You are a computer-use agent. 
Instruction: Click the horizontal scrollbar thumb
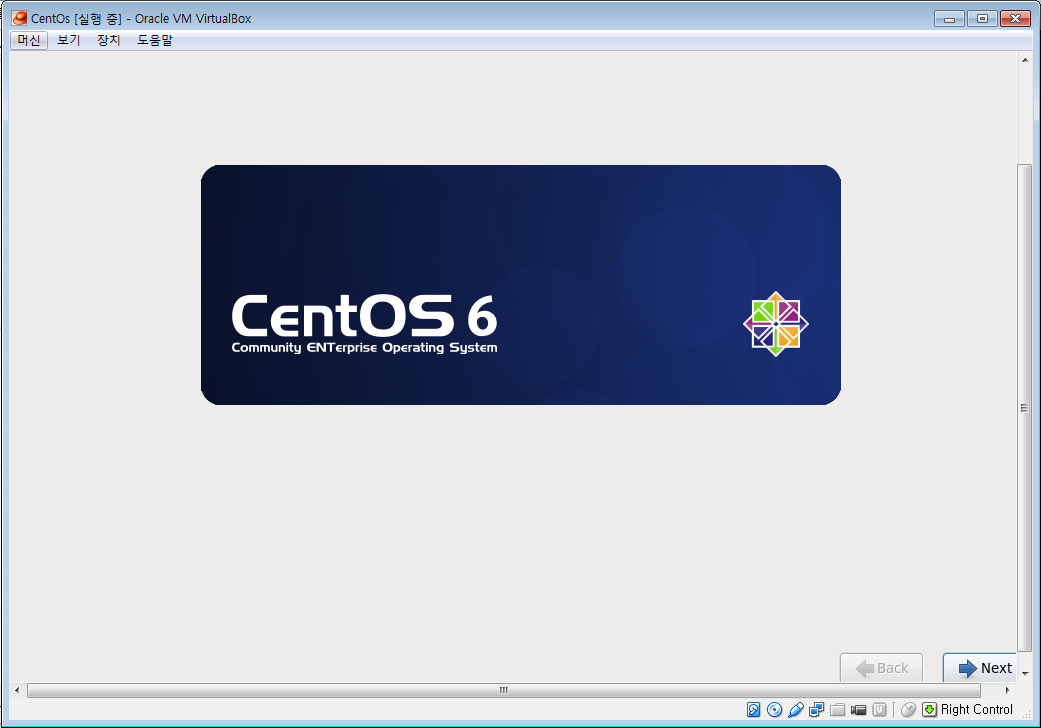[x=504, y=690]
